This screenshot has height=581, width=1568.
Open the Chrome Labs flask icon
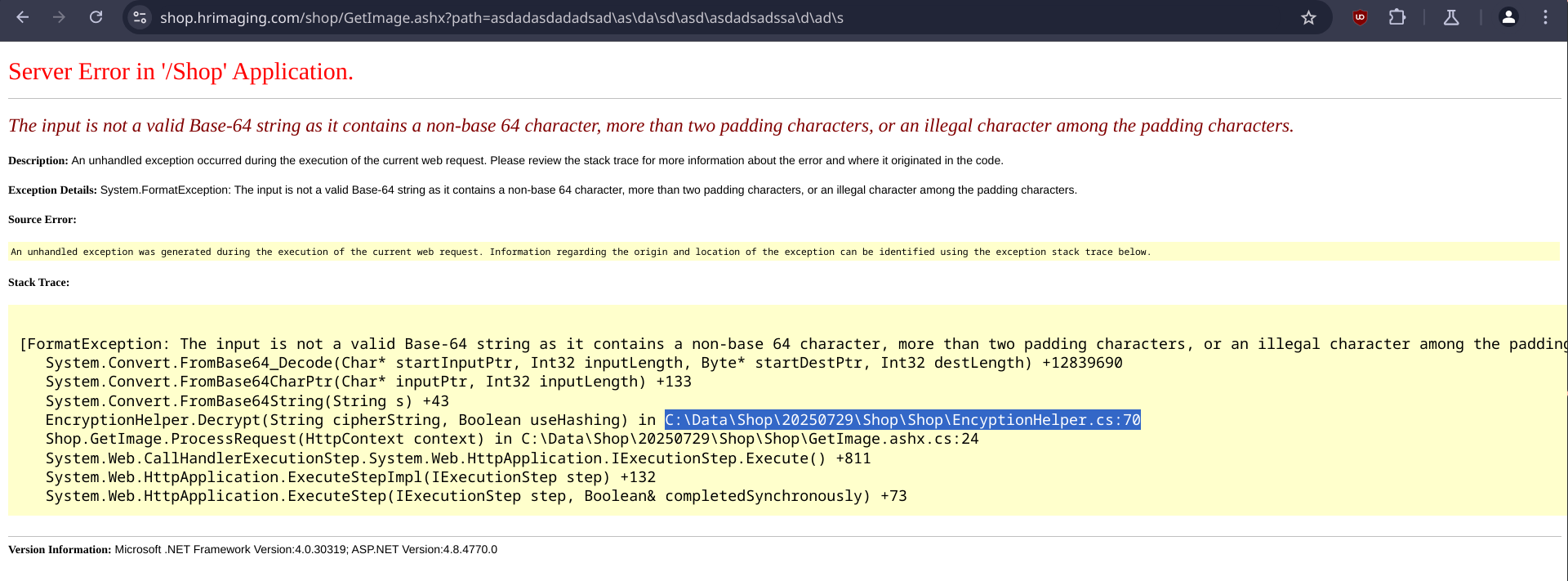point(1451,17)
